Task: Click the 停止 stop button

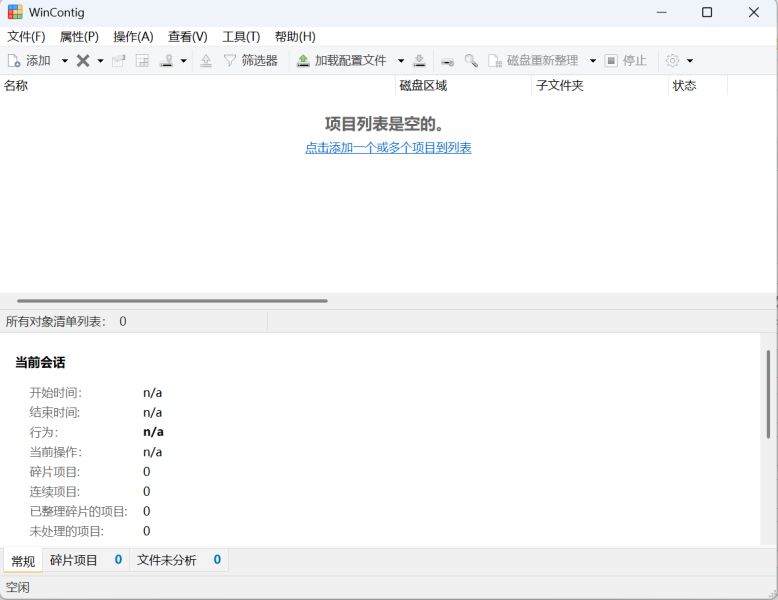Action: pyautogui.click(x=626, y=61)
